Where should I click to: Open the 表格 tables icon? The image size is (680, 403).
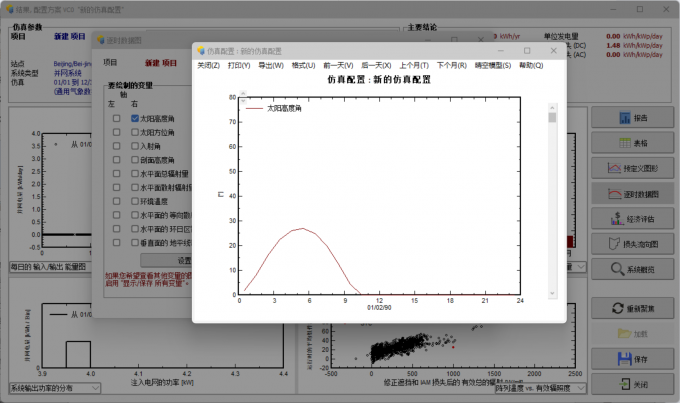pos(624,143)
